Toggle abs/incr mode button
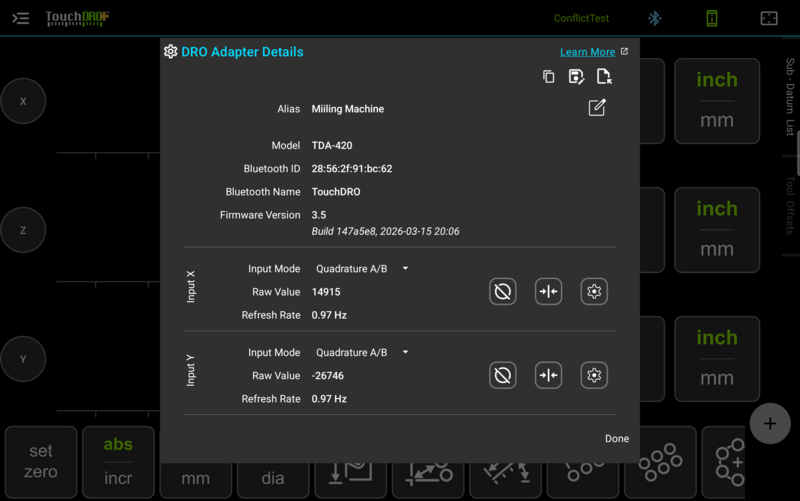 (118, 462)
